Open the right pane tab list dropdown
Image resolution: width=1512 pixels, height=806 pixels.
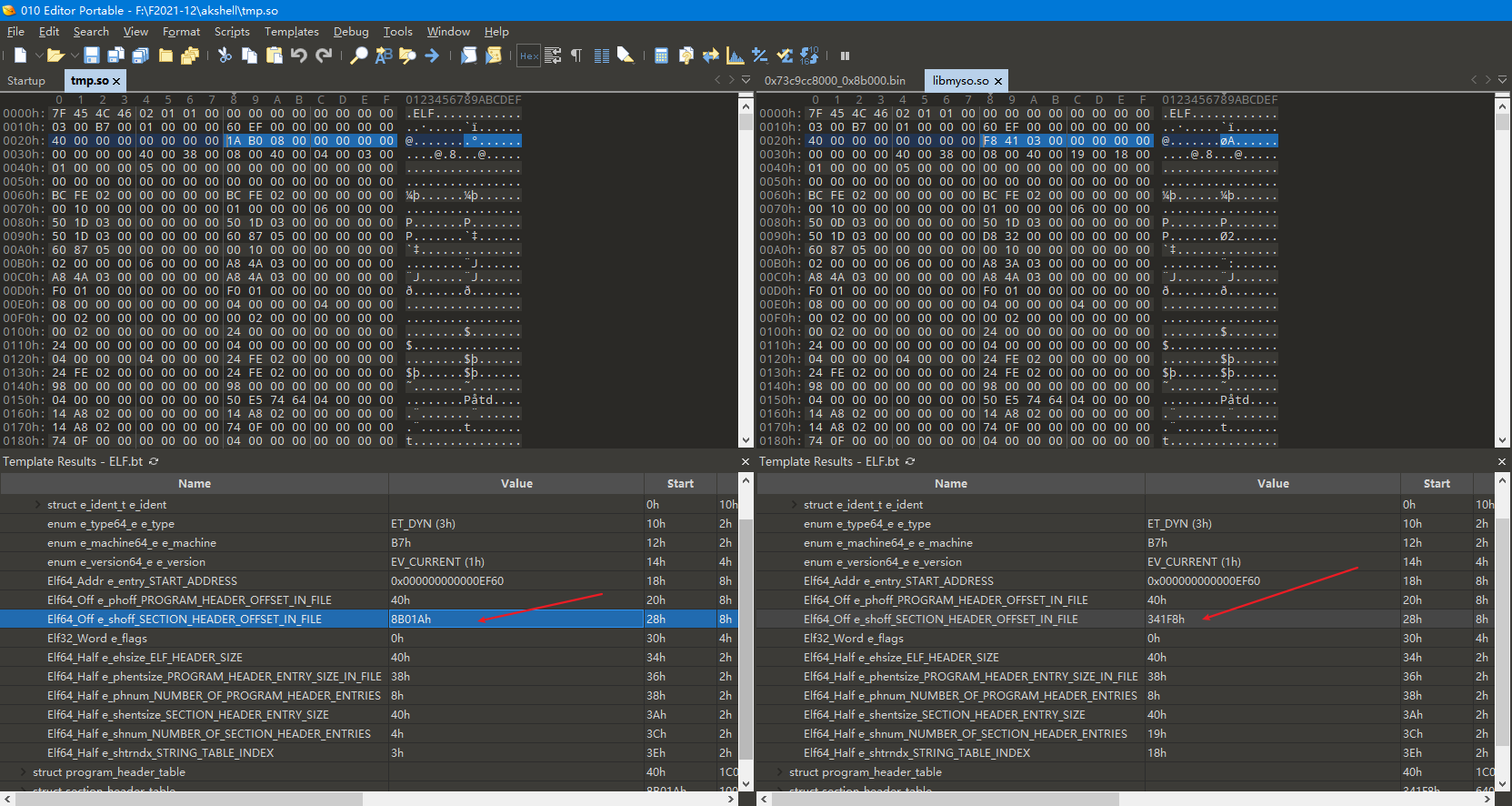(1503, 80)
